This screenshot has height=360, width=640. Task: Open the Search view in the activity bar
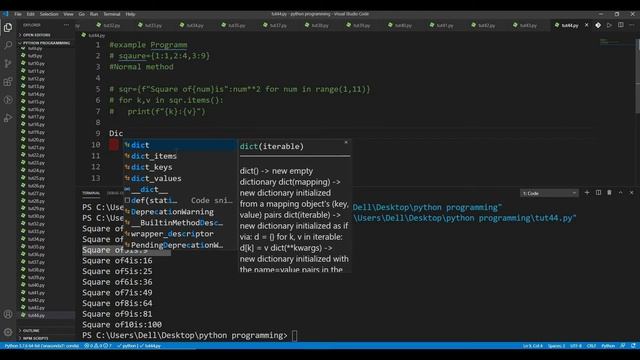pyautogui.click(x=8, y=45)
